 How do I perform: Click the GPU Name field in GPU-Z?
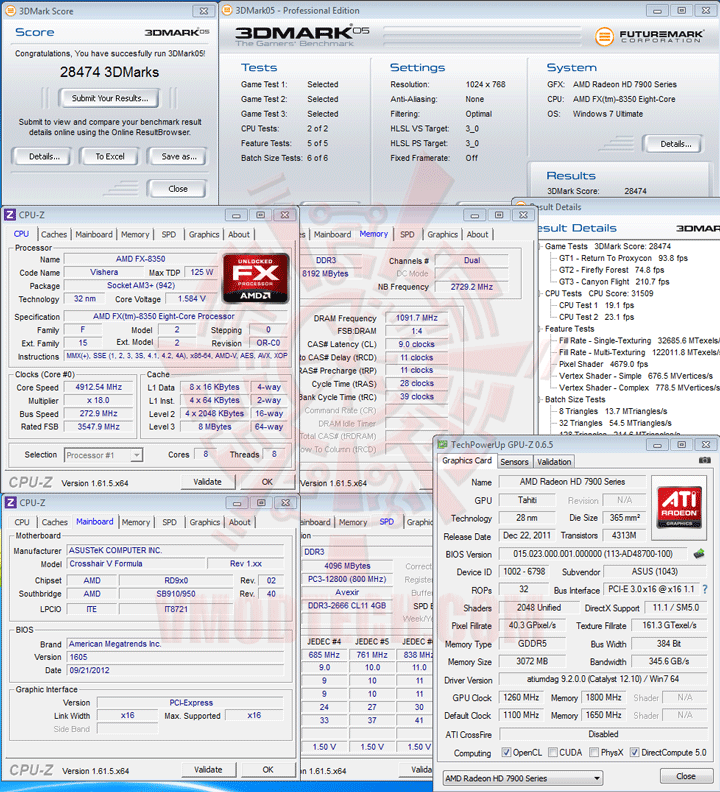coord(572,482)
